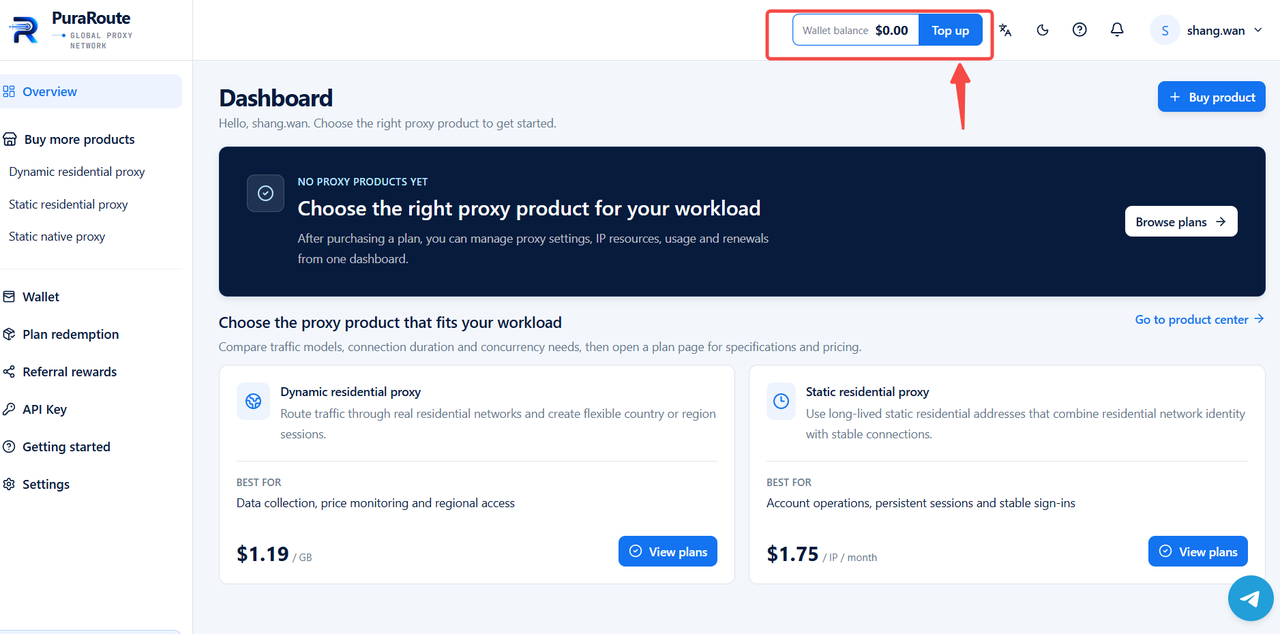Click the Dynamic residential proxy globe icon
The width and height of the screenshot is (1280, 634).
click(x=254, y=401)
